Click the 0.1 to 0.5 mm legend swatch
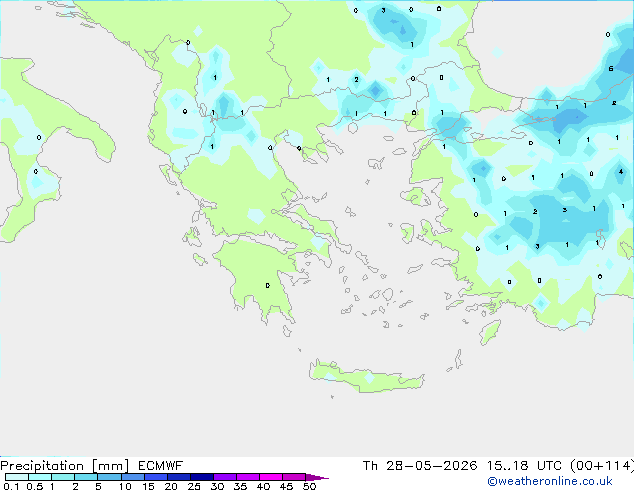Image resolution: width=634 pixels, height=490 pixels. [17, 477]
